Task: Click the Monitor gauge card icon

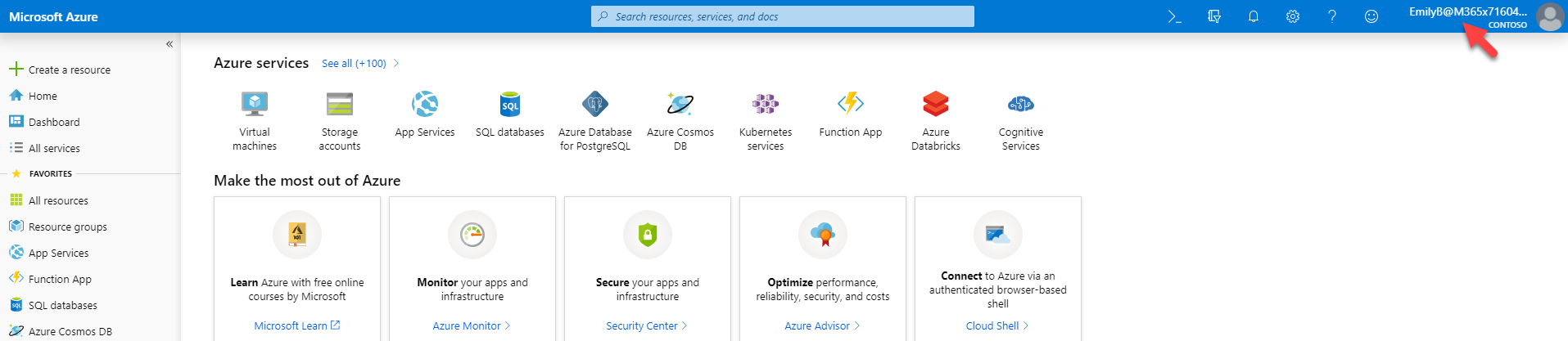Action: (x=472, y=235)
